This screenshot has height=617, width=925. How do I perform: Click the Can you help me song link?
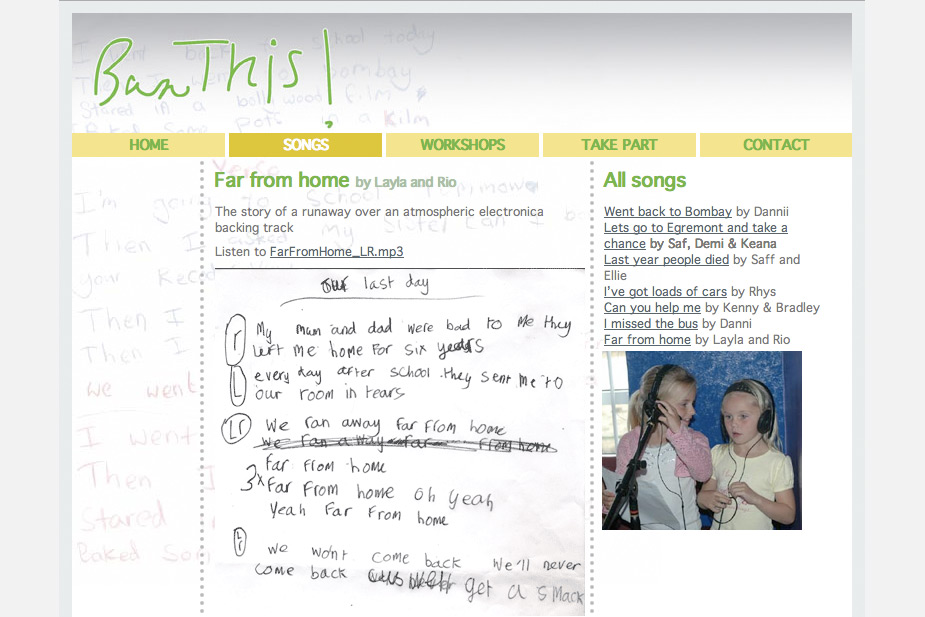[x=652, y=308]
